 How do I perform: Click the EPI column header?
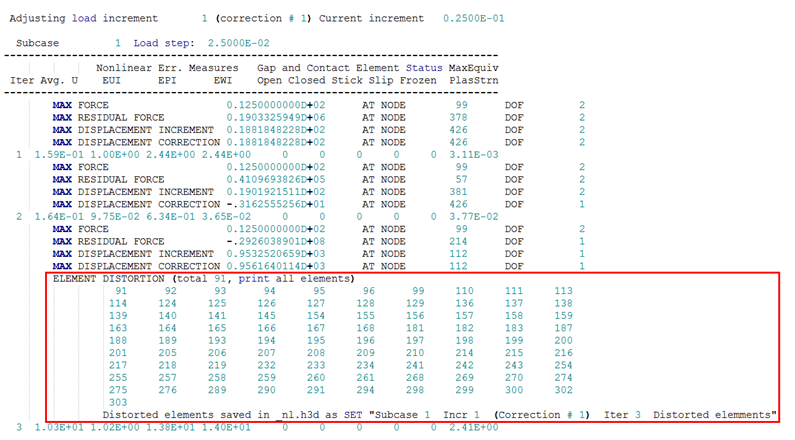[x=167, y=81]
